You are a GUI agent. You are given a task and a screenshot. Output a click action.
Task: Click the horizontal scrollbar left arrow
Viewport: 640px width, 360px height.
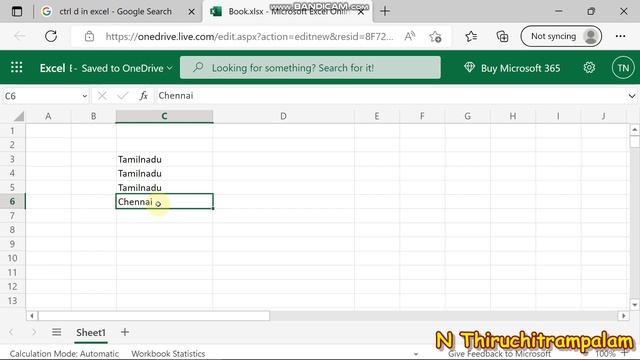[x=32, y=316]
